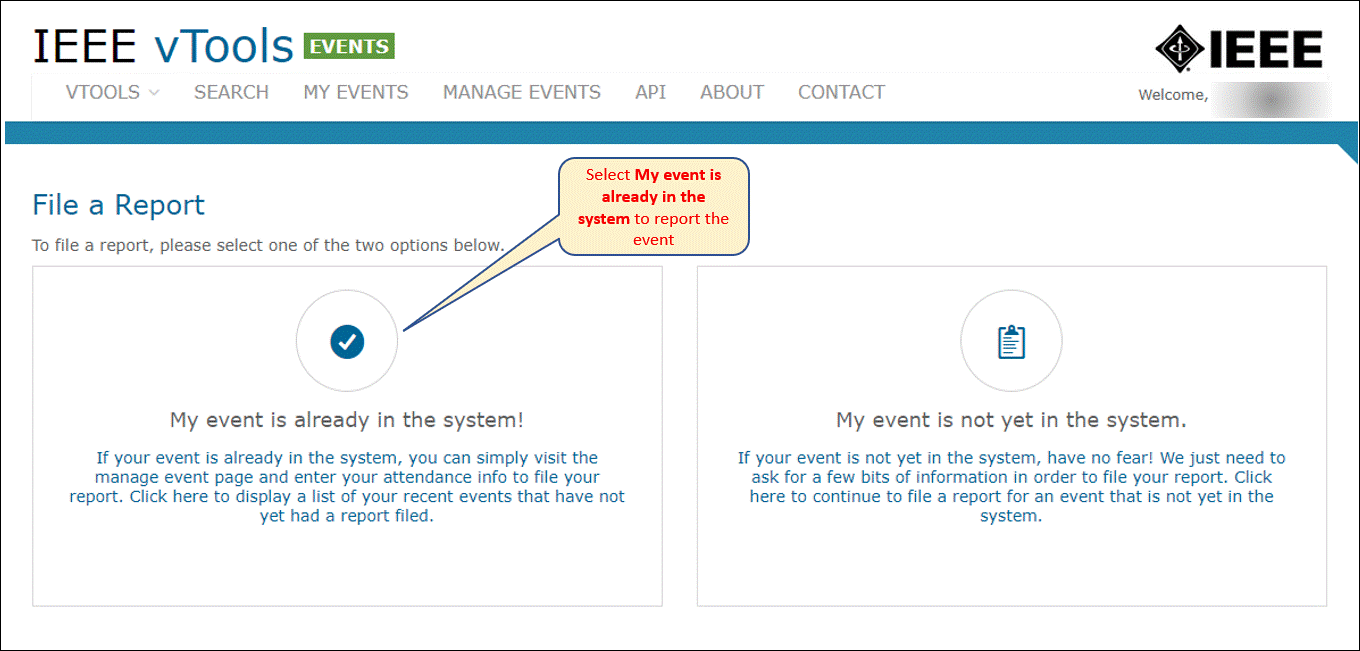Click the yellow instruction callout bubble

(653, 206)
